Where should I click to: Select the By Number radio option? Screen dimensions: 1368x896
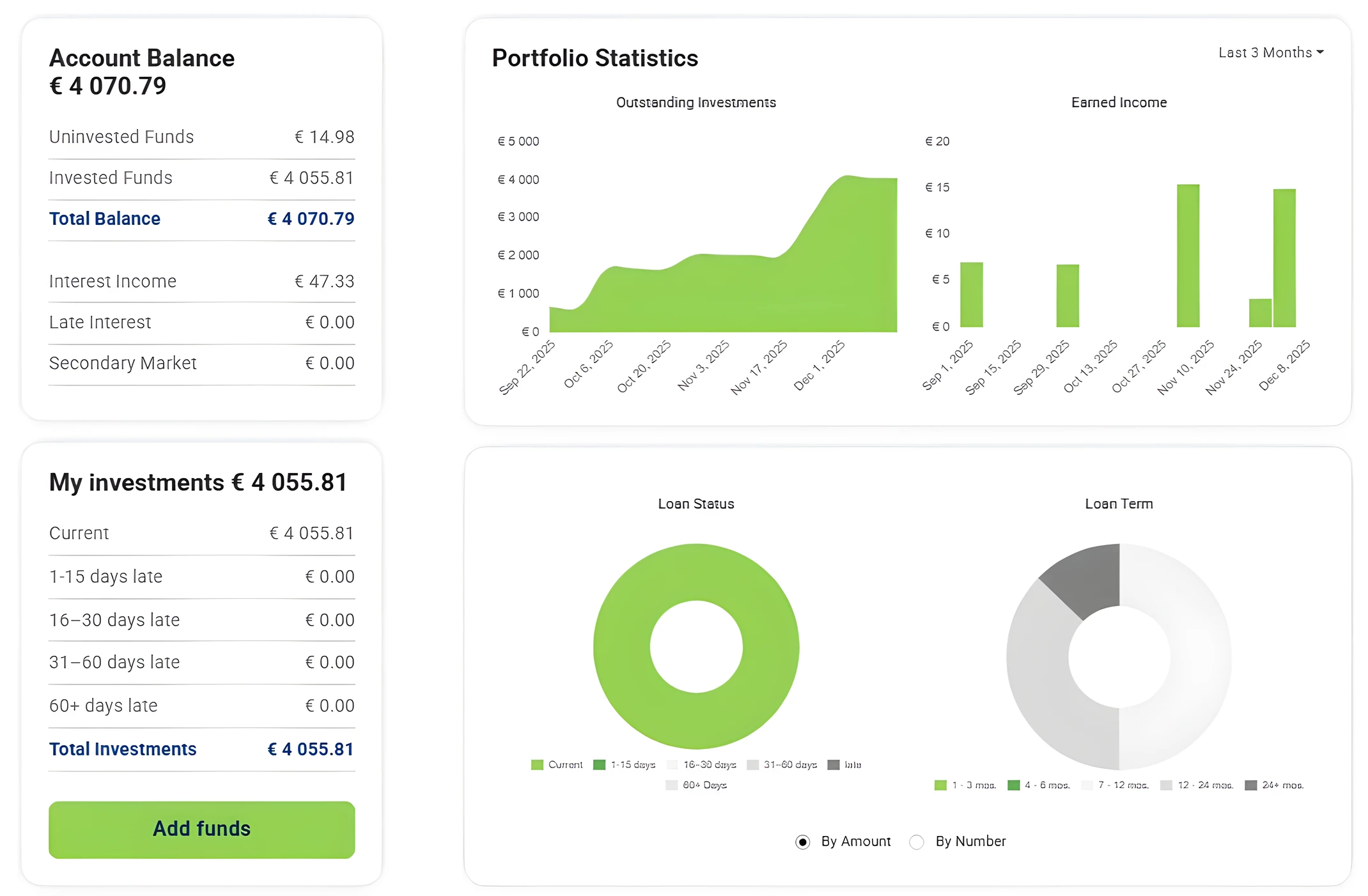click(917, 842)
